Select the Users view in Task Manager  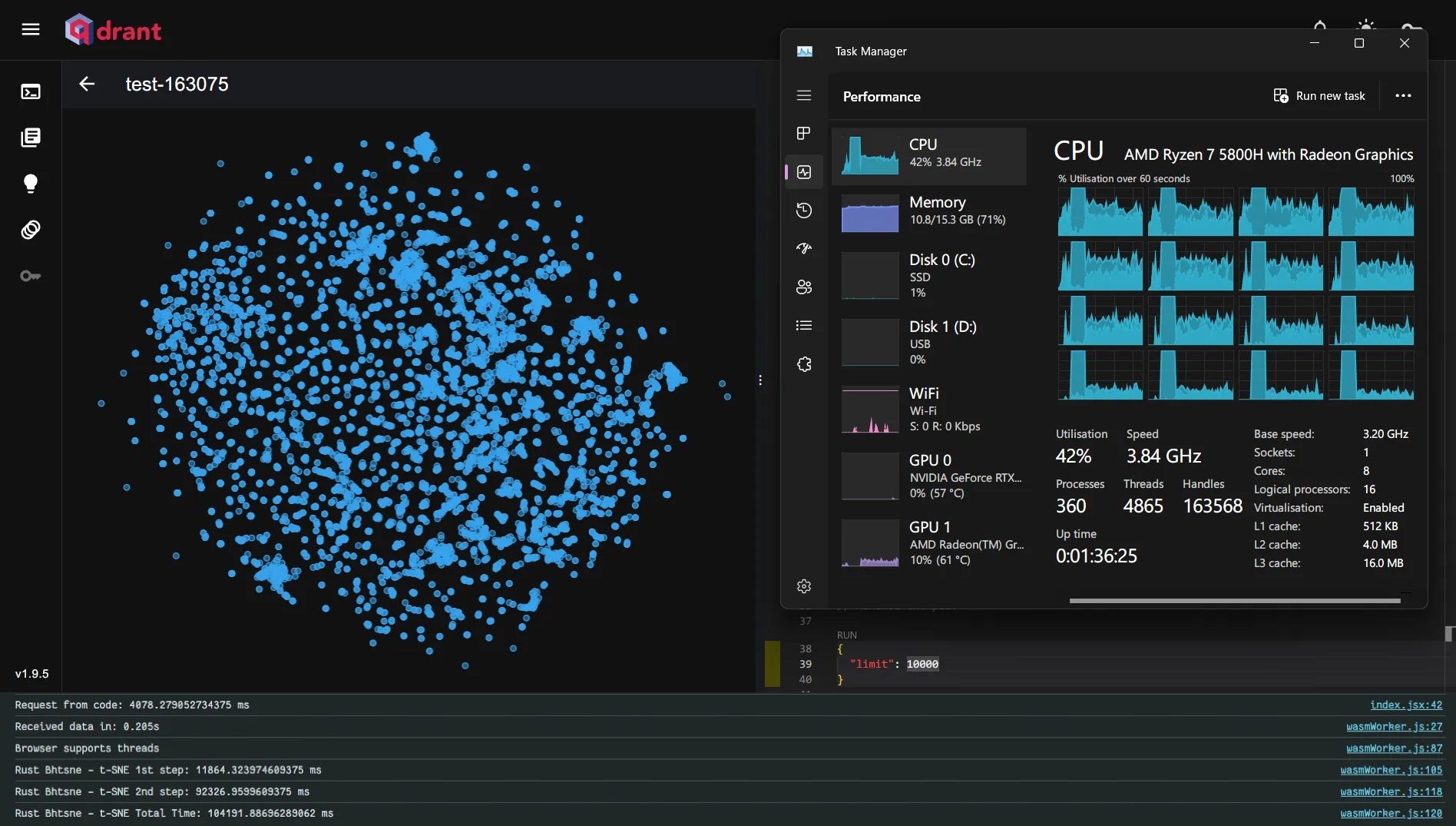(803, 287)
